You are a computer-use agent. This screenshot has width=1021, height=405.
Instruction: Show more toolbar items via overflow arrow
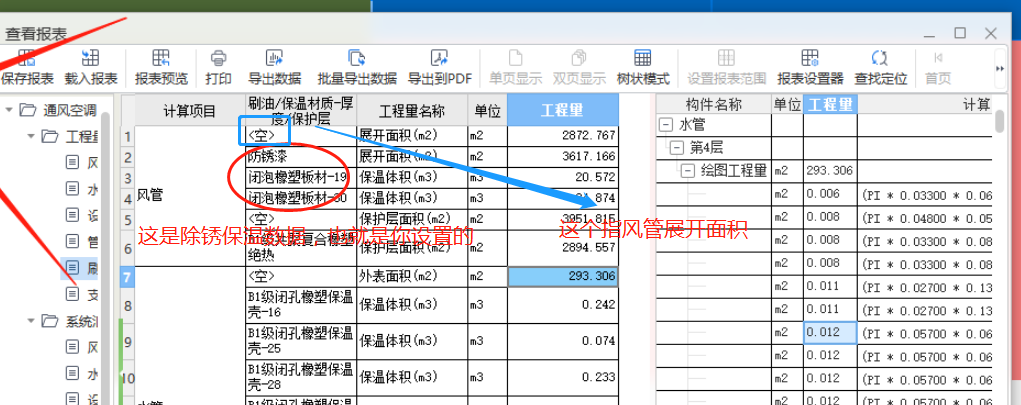[x=1000, y=68]
